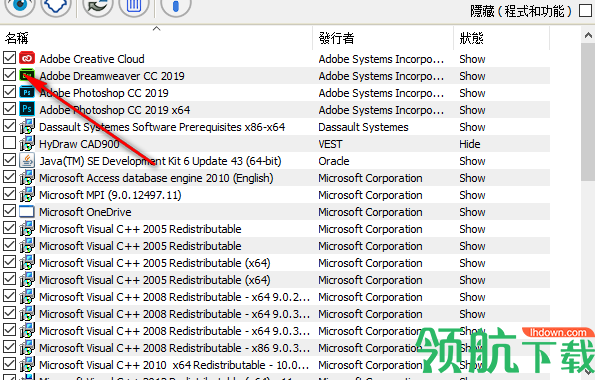This screenshot has height=380, width=595.
Task: Select Adobe Photoshop CC 2019 x64 name
Action: coord(115,110)
